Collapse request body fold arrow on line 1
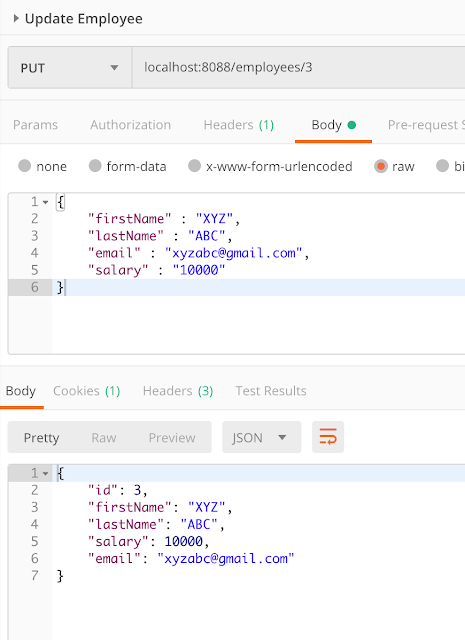 [x=45, y=202]
